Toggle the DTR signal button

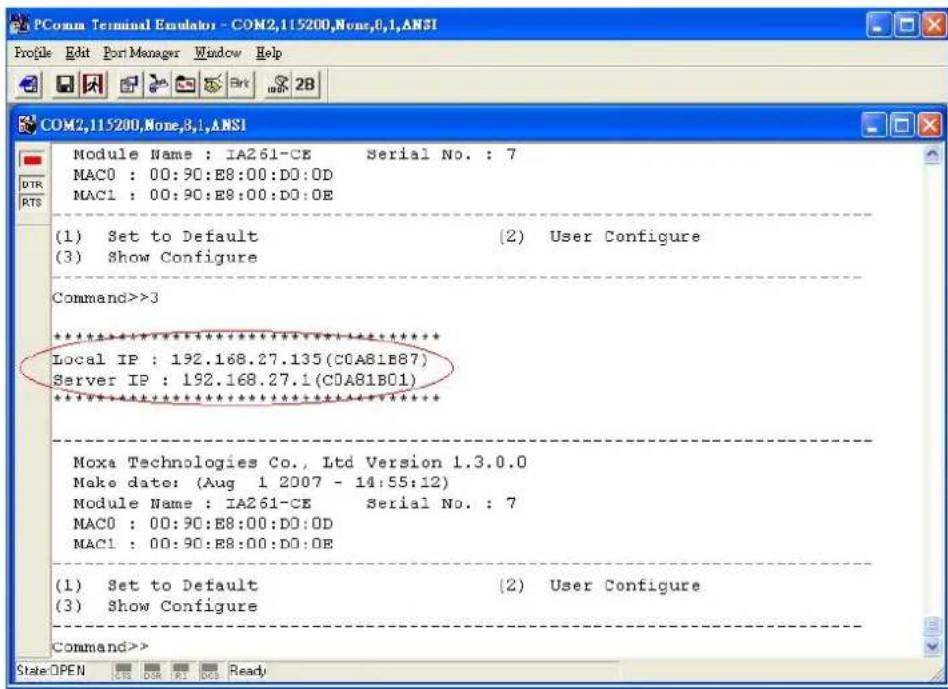31,184
